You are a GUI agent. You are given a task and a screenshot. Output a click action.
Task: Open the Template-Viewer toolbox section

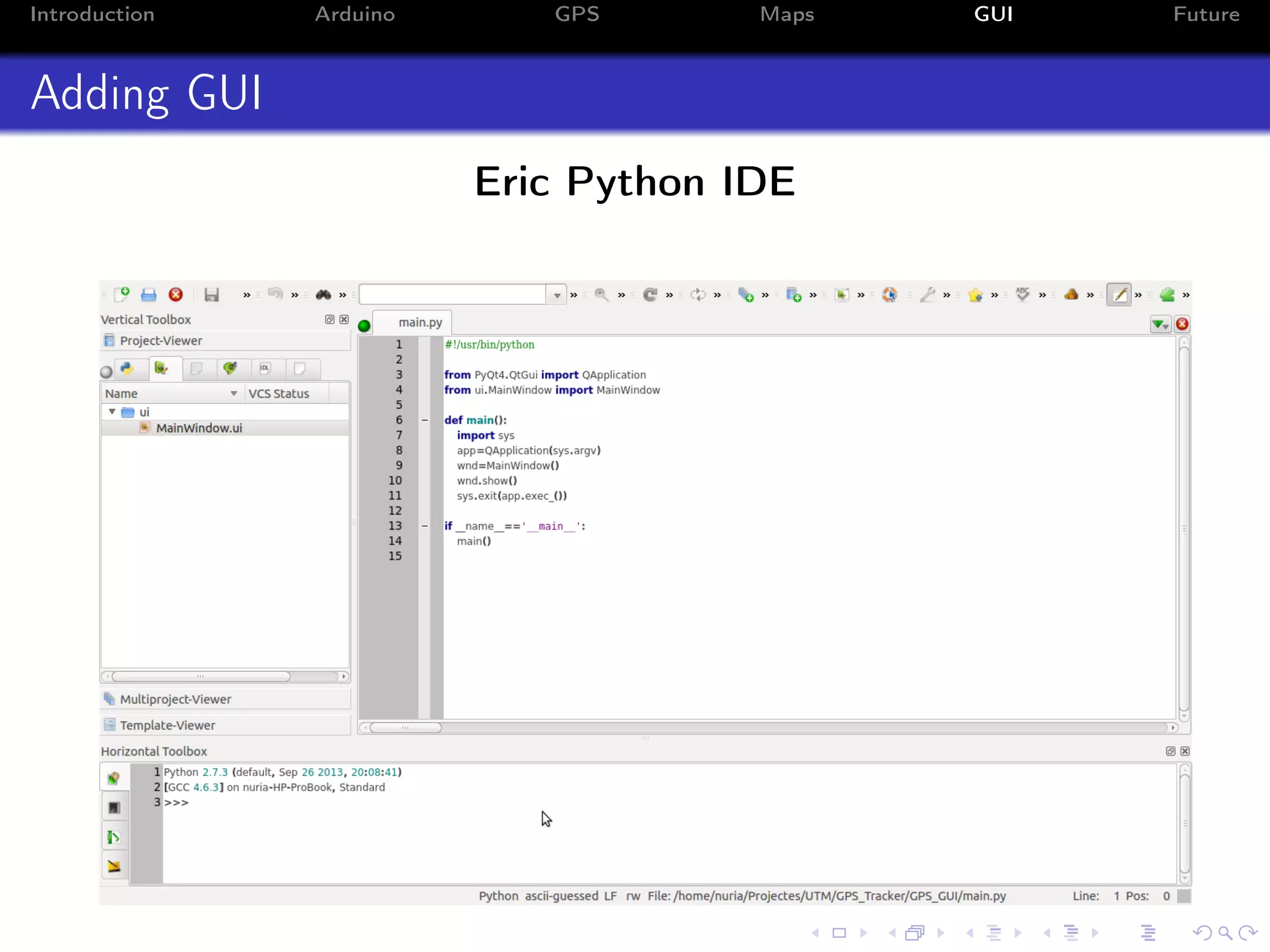click(225, 725)
